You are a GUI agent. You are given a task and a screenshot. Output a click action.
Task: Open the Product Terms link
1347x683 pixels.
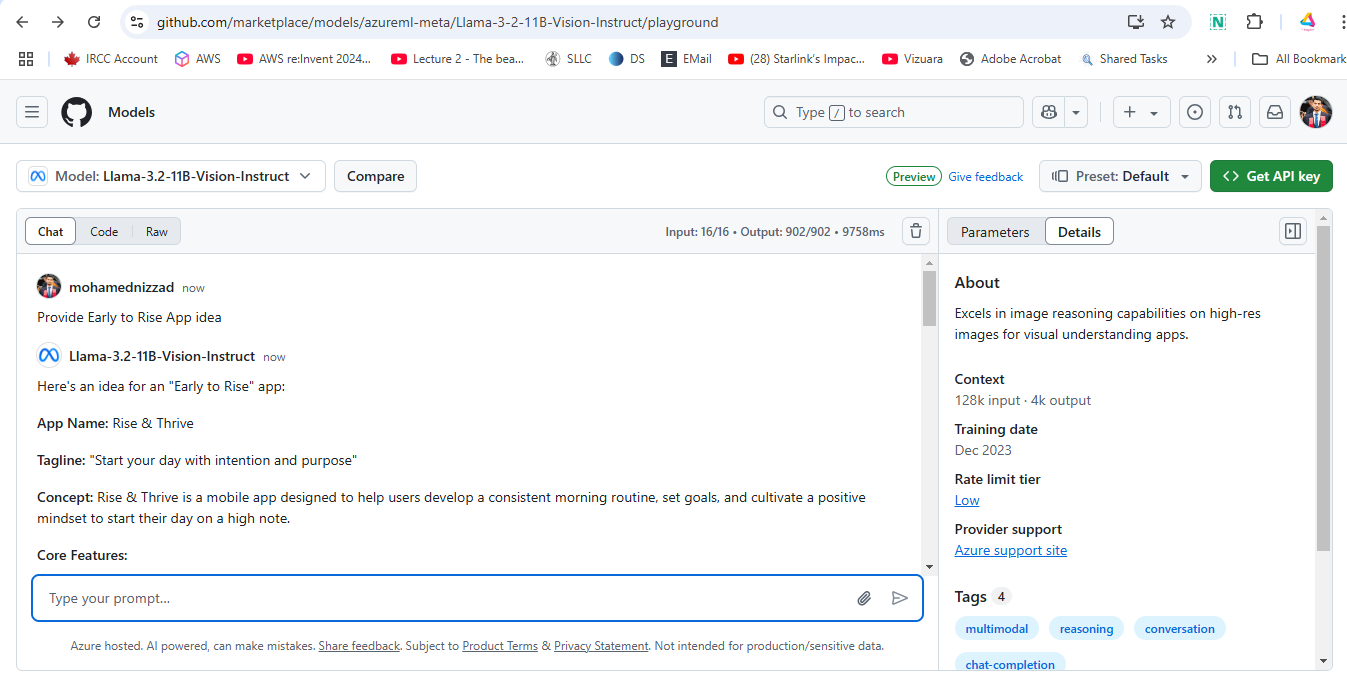coord(500,646)
